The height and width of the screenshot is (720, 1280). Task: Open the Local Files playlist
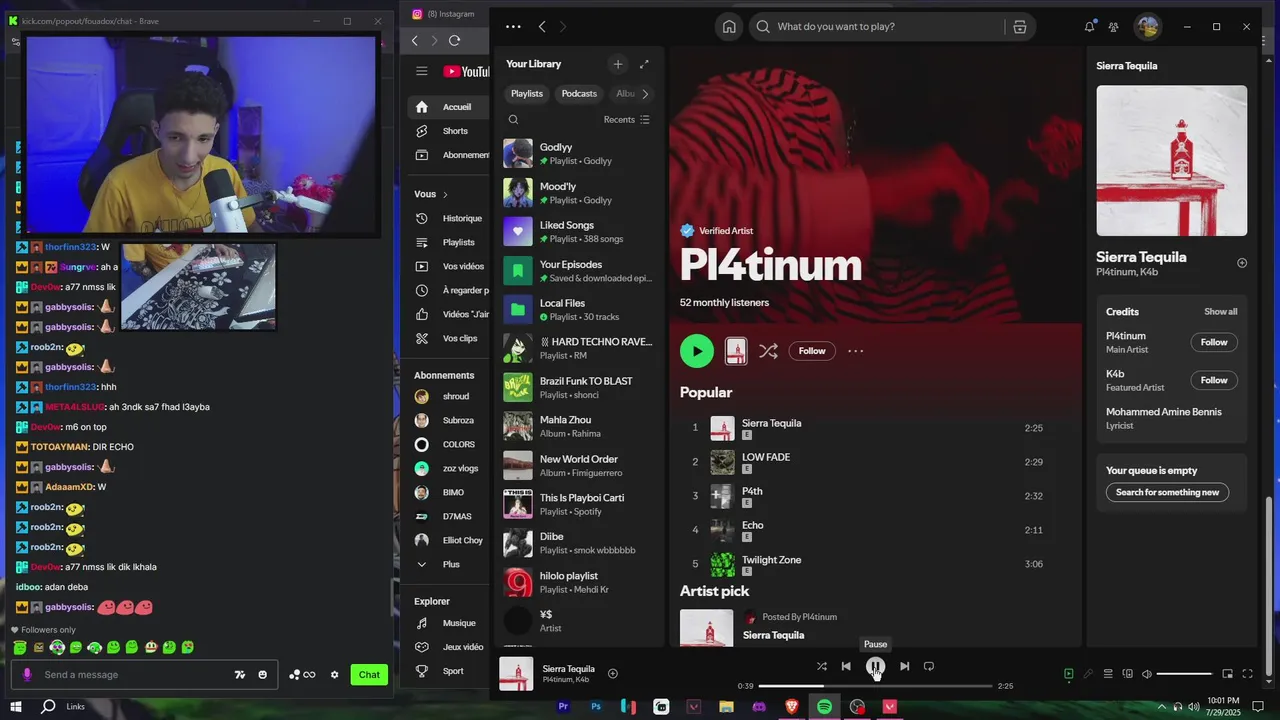(579, 310)
